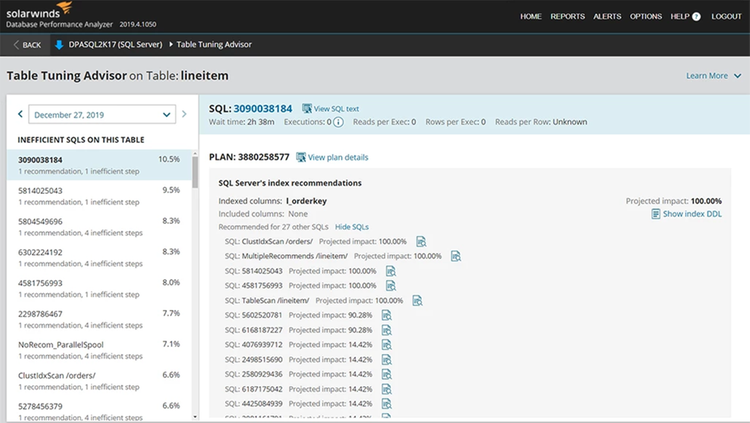Click the Learn More link

706,76
